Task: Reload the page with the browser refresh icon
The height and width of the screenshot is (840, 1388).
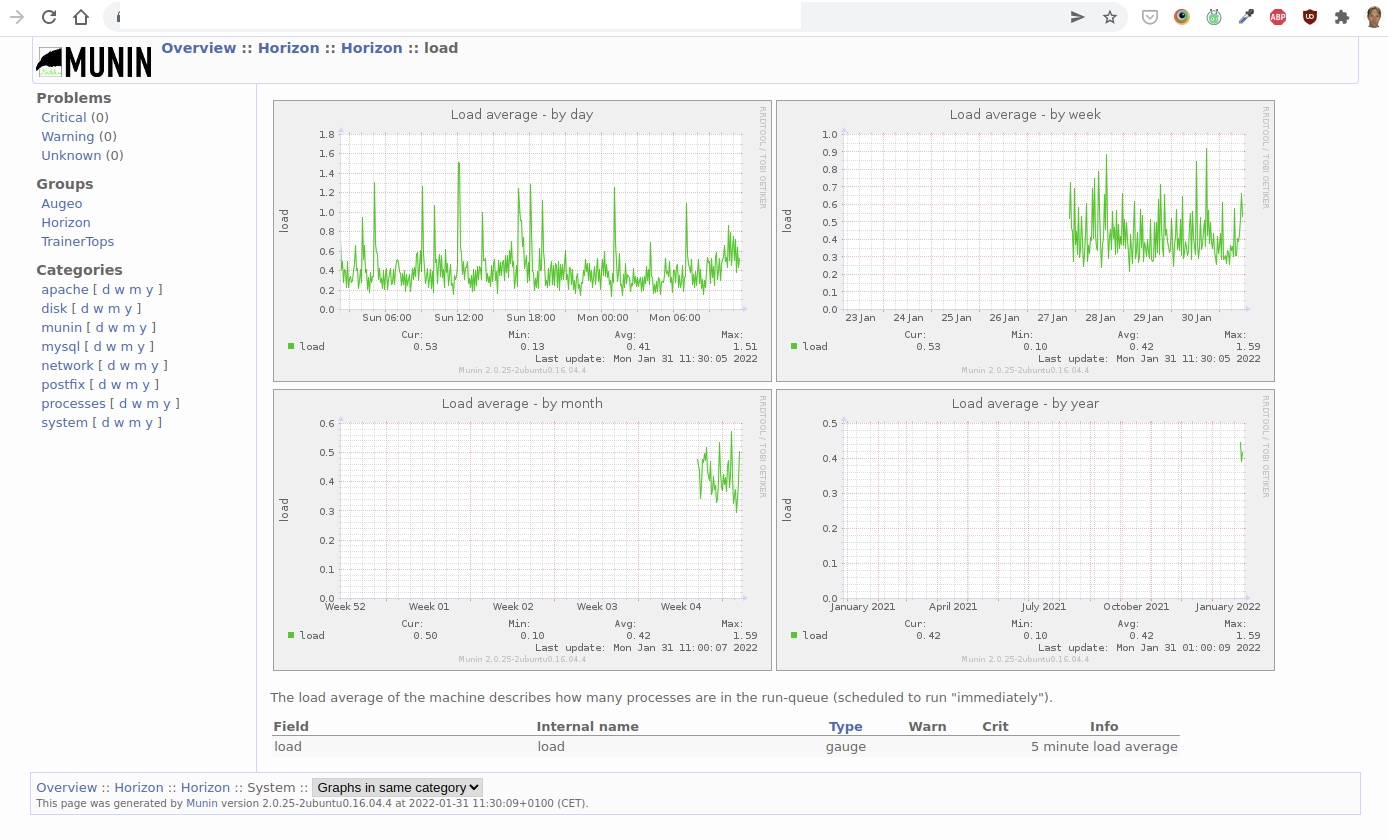Action: click(49, 17)
